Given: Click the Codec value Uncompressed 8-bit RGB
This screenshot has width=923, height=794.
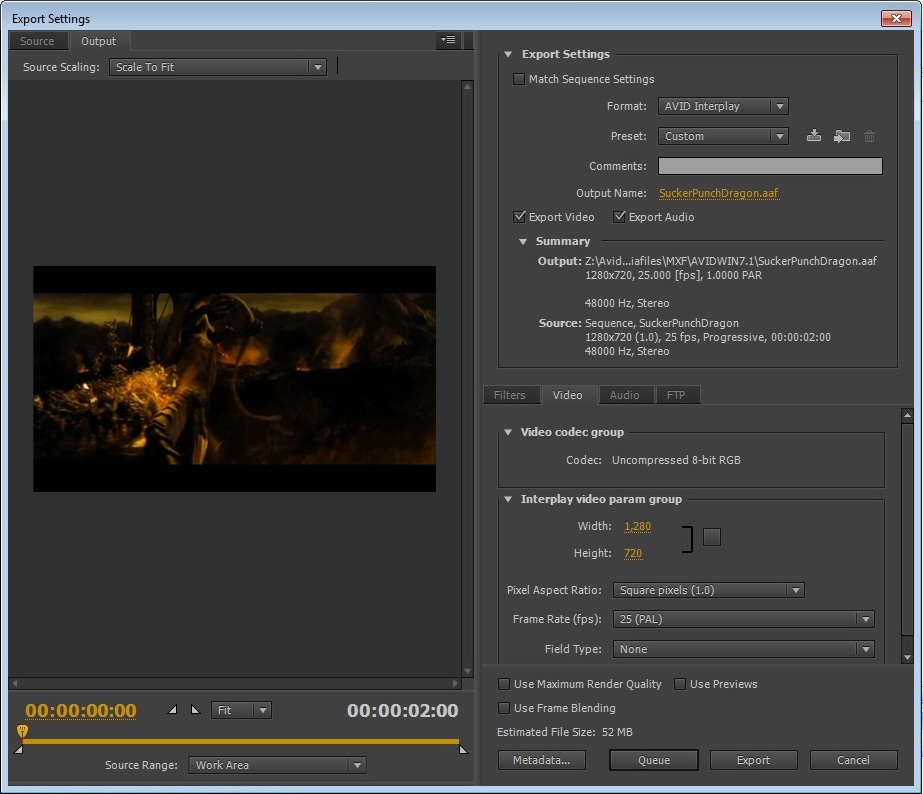Looking at the screenshot, I should [676, 460].
